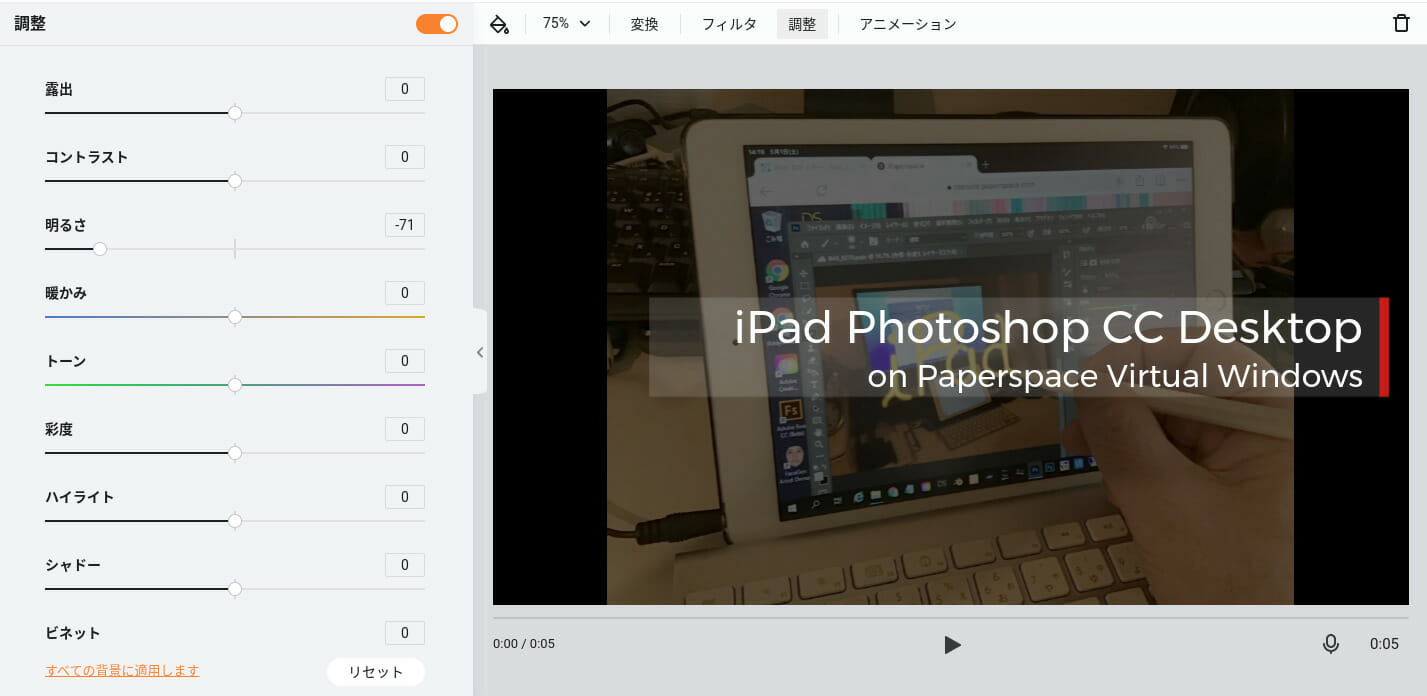The image size is (1427, 696).
Task: Click the 0:05 duration label
Action: (1384, 644)
